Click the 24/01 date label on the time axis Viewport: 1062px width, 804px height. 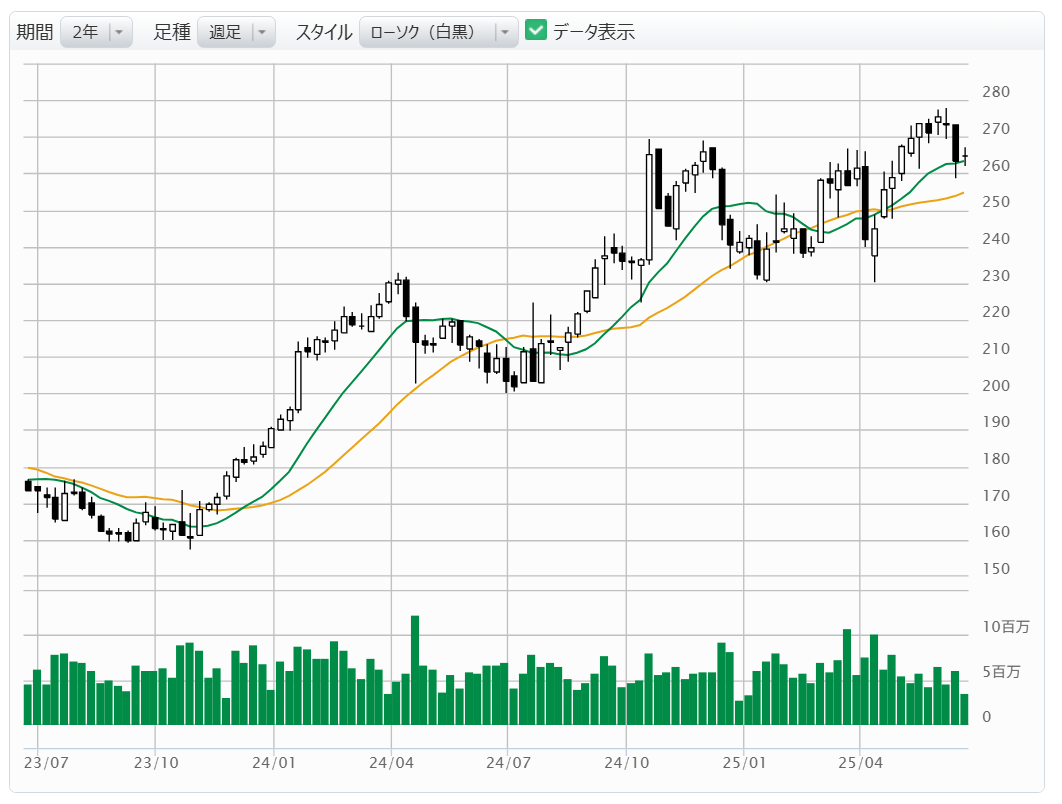point(273,762)
